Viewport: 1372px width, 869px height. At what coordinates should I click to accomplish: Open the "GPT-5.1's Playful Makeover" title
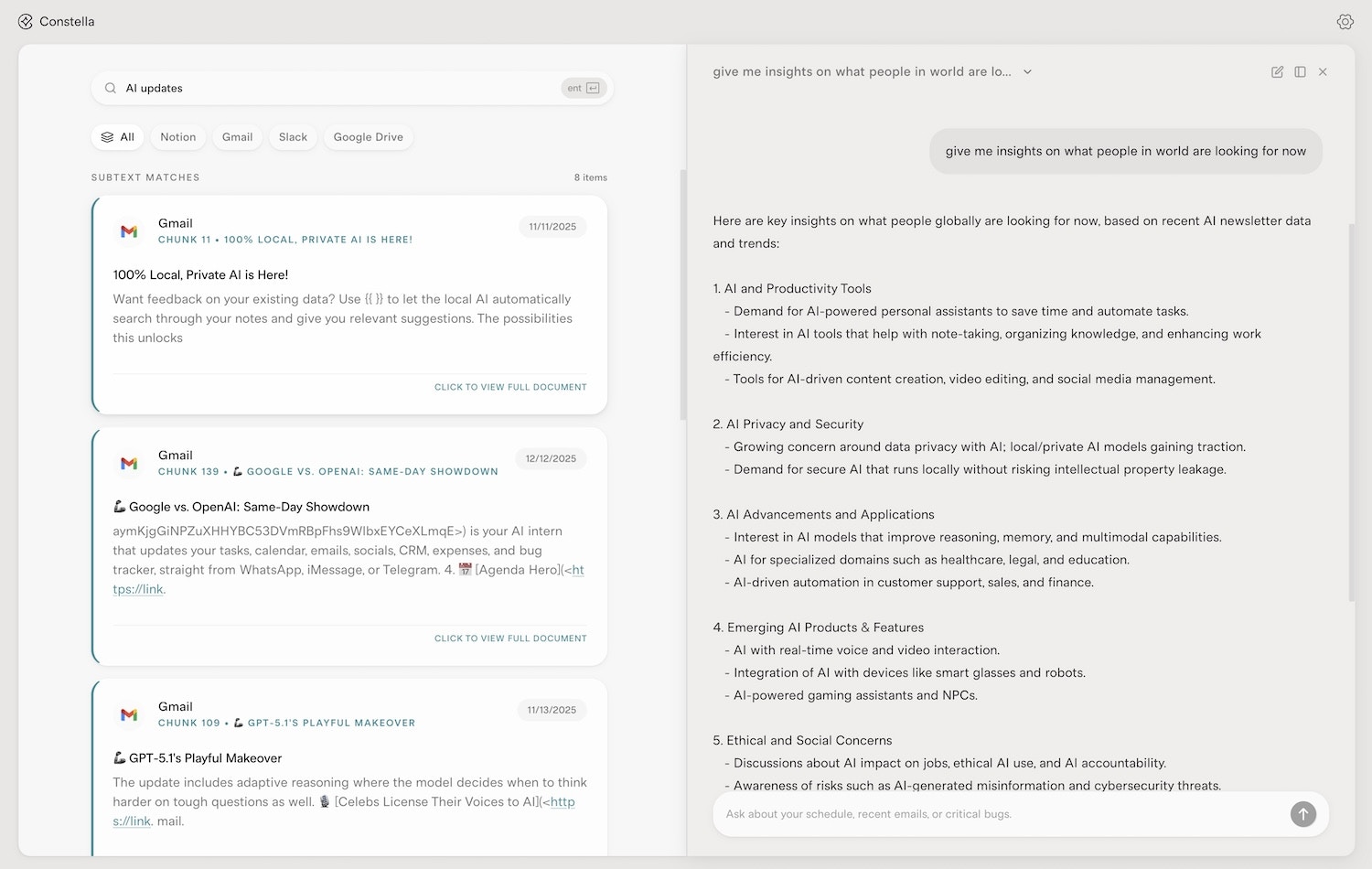[198, 757]
